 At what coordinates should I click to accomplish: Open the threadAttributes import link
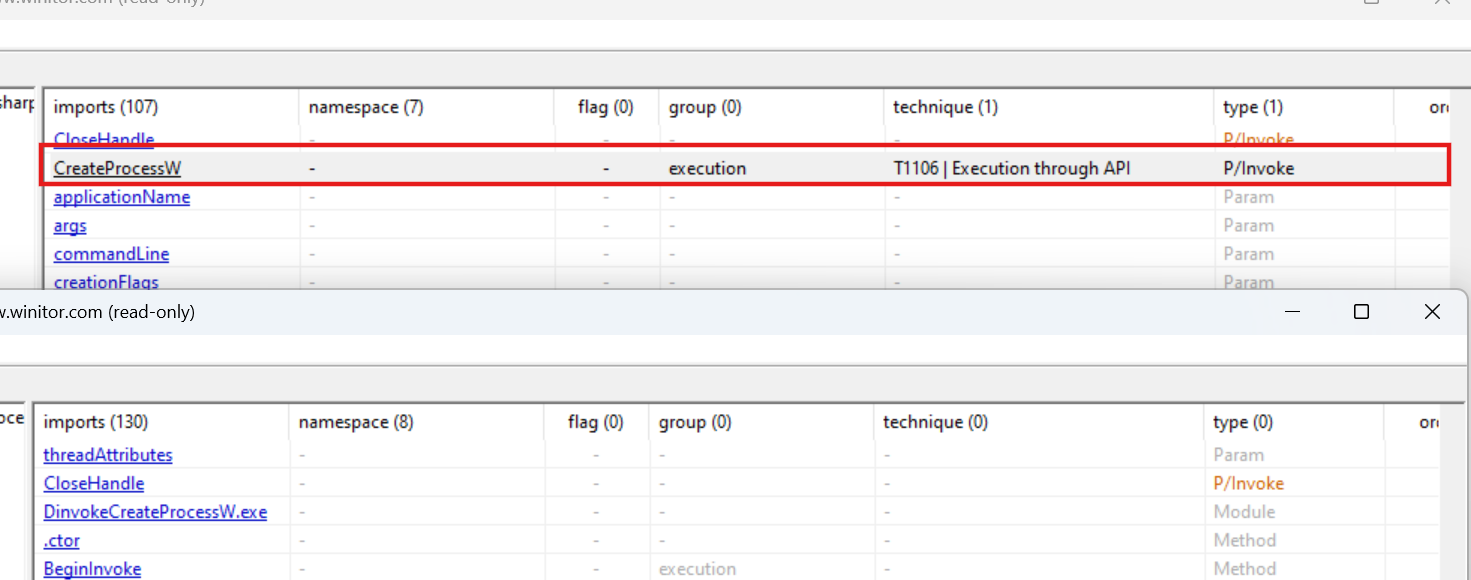(108, 455)
